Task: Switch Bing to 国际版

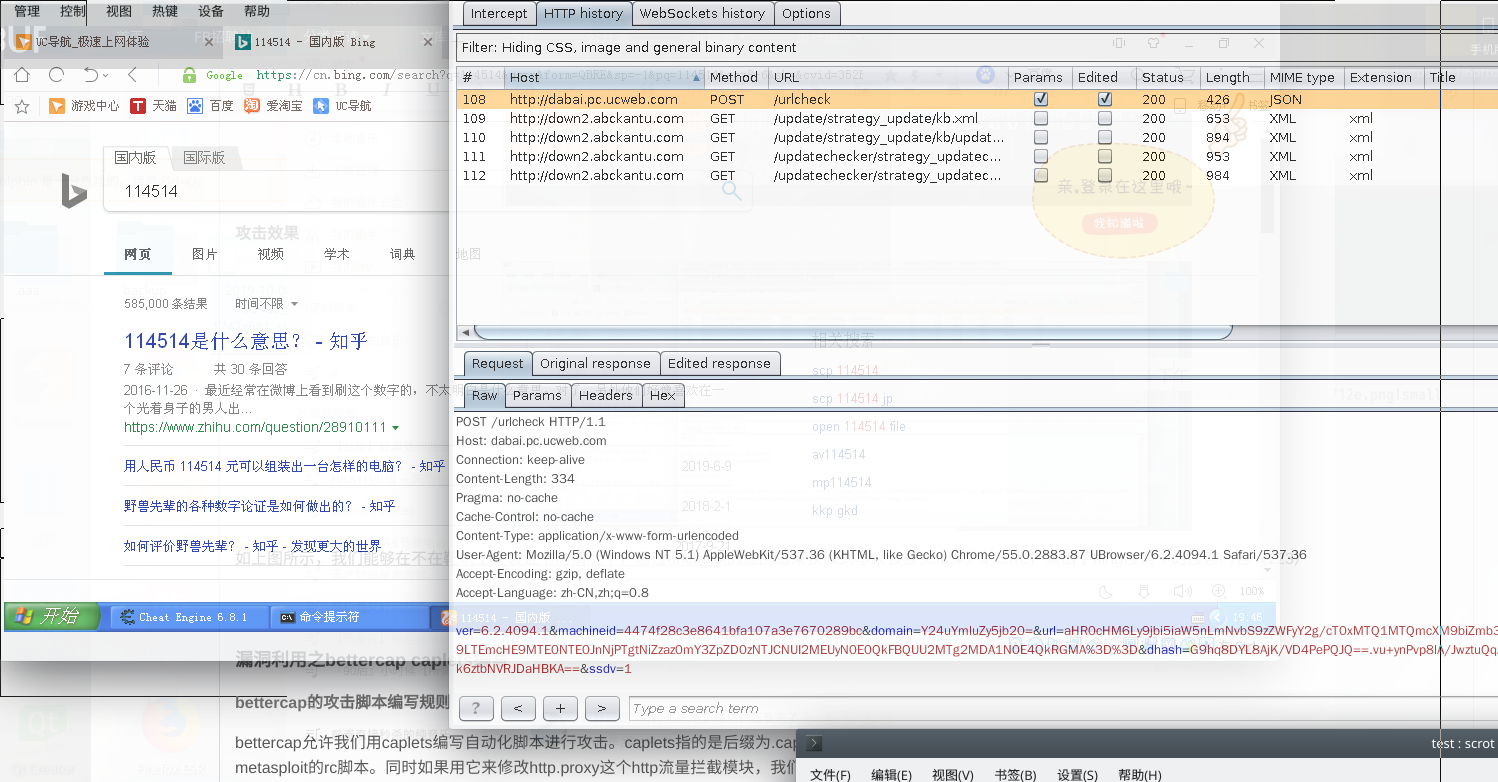Action: pos(204,157)
